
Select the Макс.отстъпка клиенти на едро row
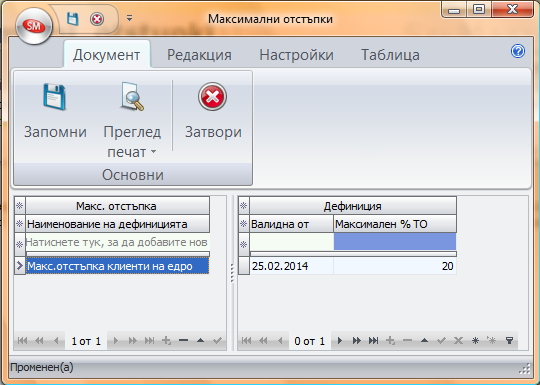pyautogui.click(x=117, y=266)
